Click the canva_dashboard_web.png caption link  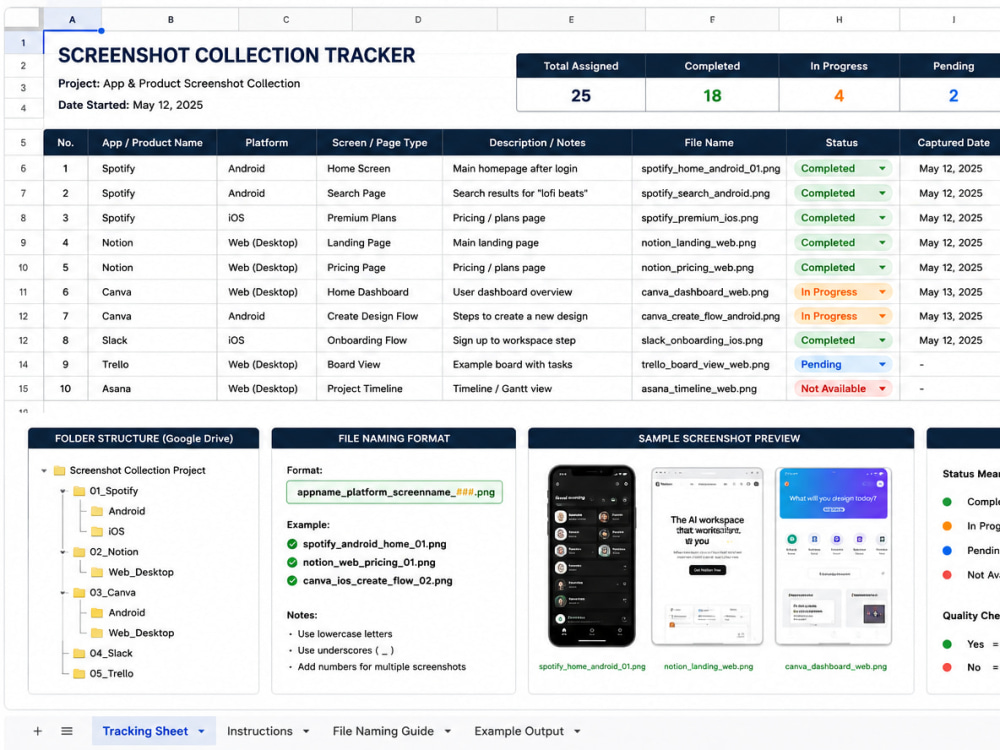coord(835,666)
